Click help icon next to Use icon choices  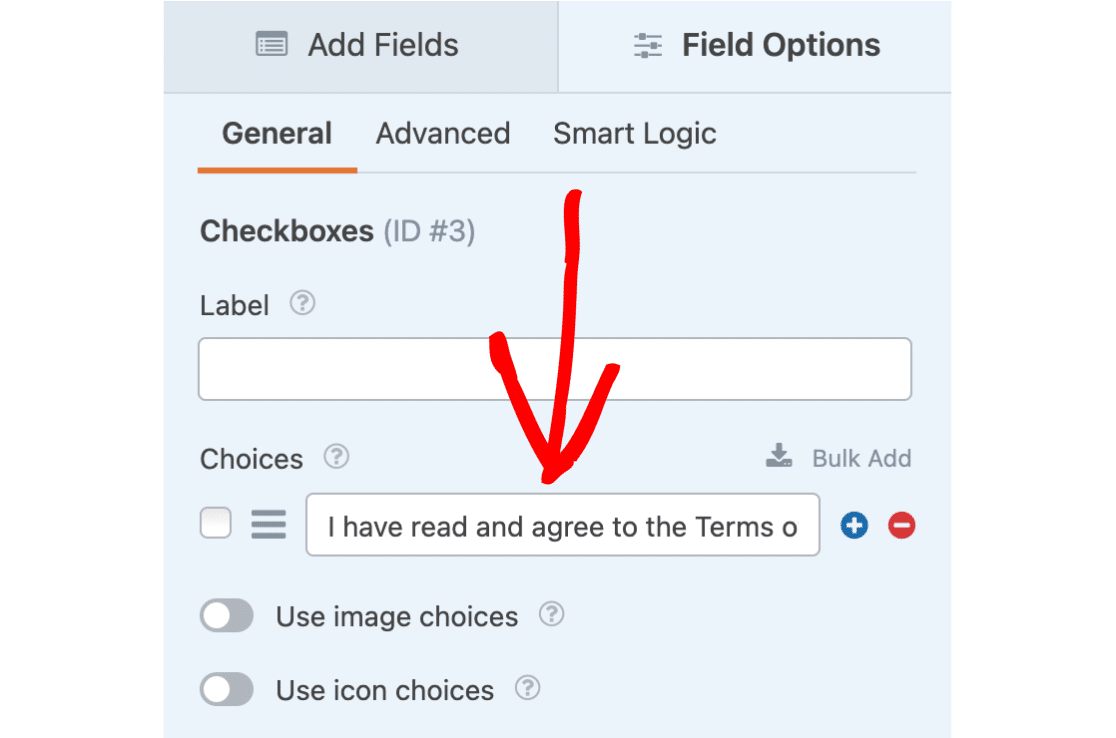(x=527, y=688)
